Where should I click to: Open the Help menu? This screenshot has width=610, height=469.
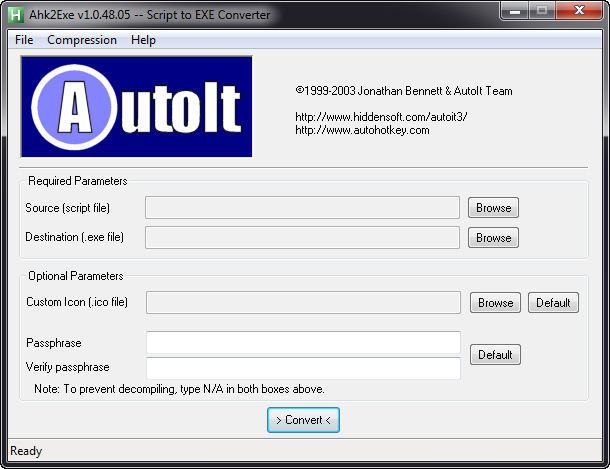point(143,40)
